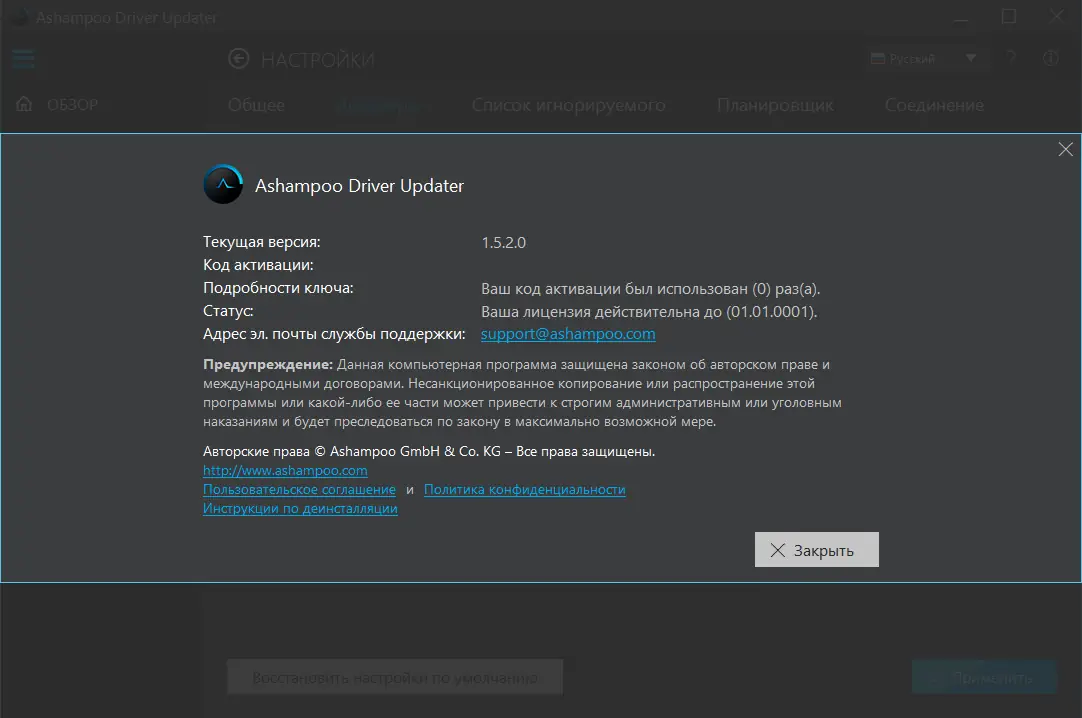Open Инструкции по деинсталляции
The width and height of the screenshot is (1082, 718).
pos(299,508)
